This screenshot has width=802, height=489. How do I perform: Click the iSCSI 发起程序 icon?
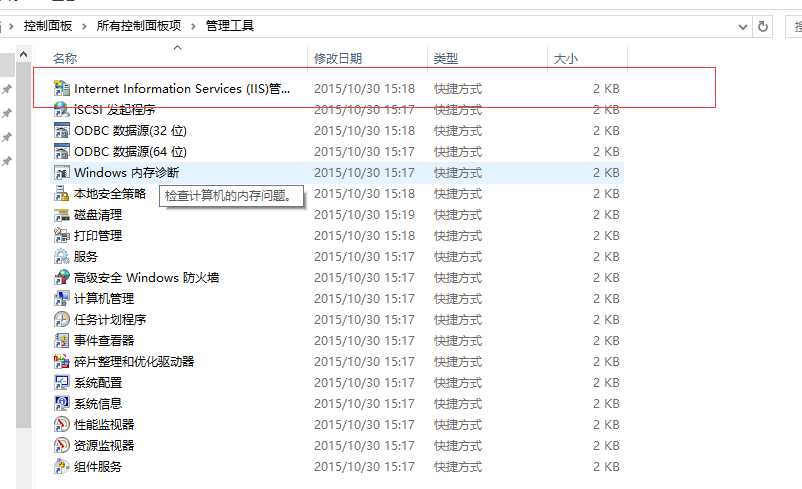(x=61, y=109)
